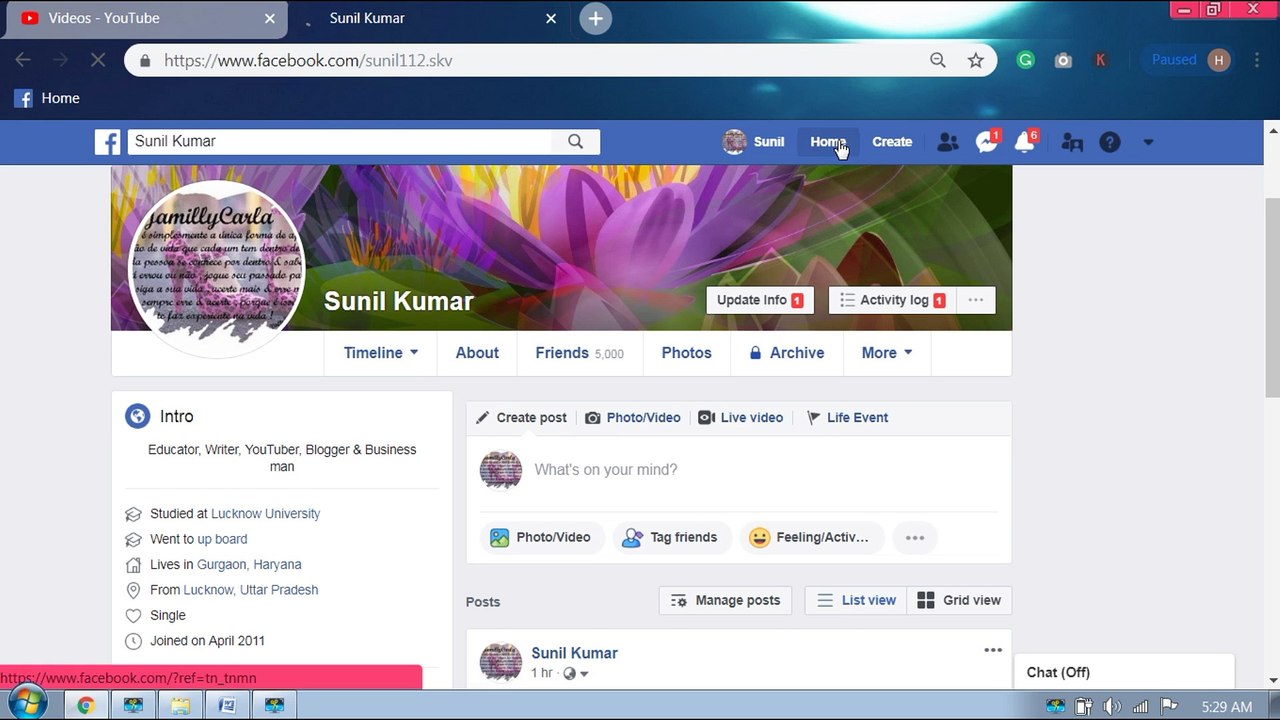Image resolution: width=1280 pixels, height=720 pixels.
Task: Select the Create post composer tab
Action: 521,418
